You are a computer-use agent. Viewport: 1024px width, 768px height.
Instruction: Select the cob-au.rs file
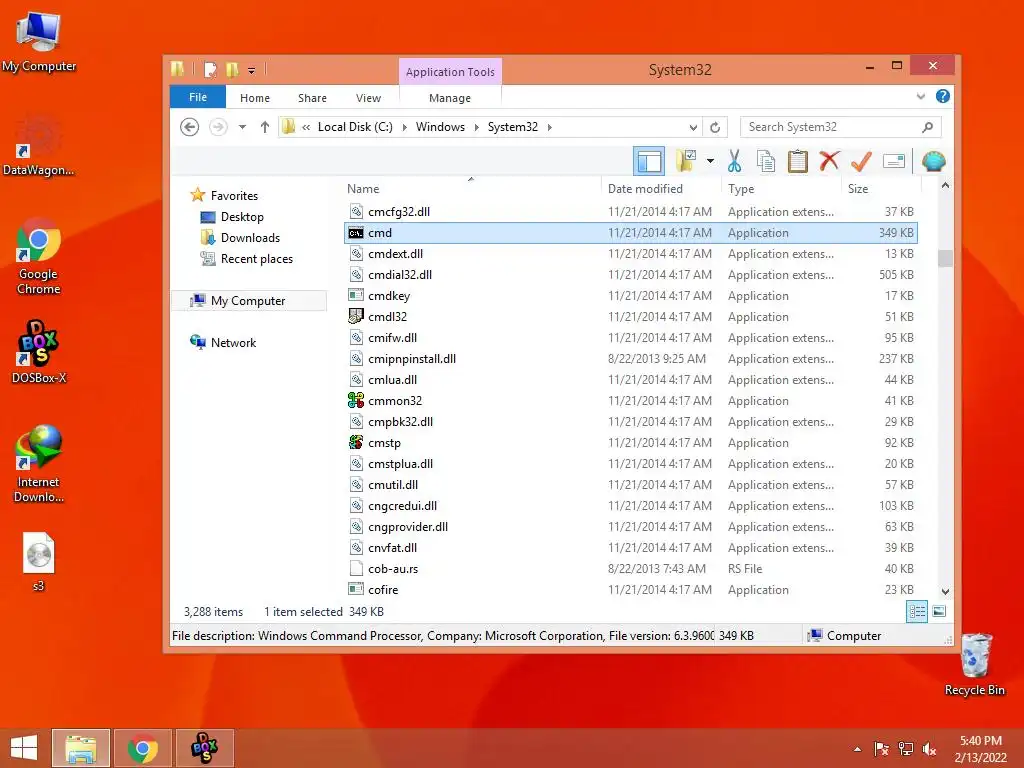[x=630, y=569]
